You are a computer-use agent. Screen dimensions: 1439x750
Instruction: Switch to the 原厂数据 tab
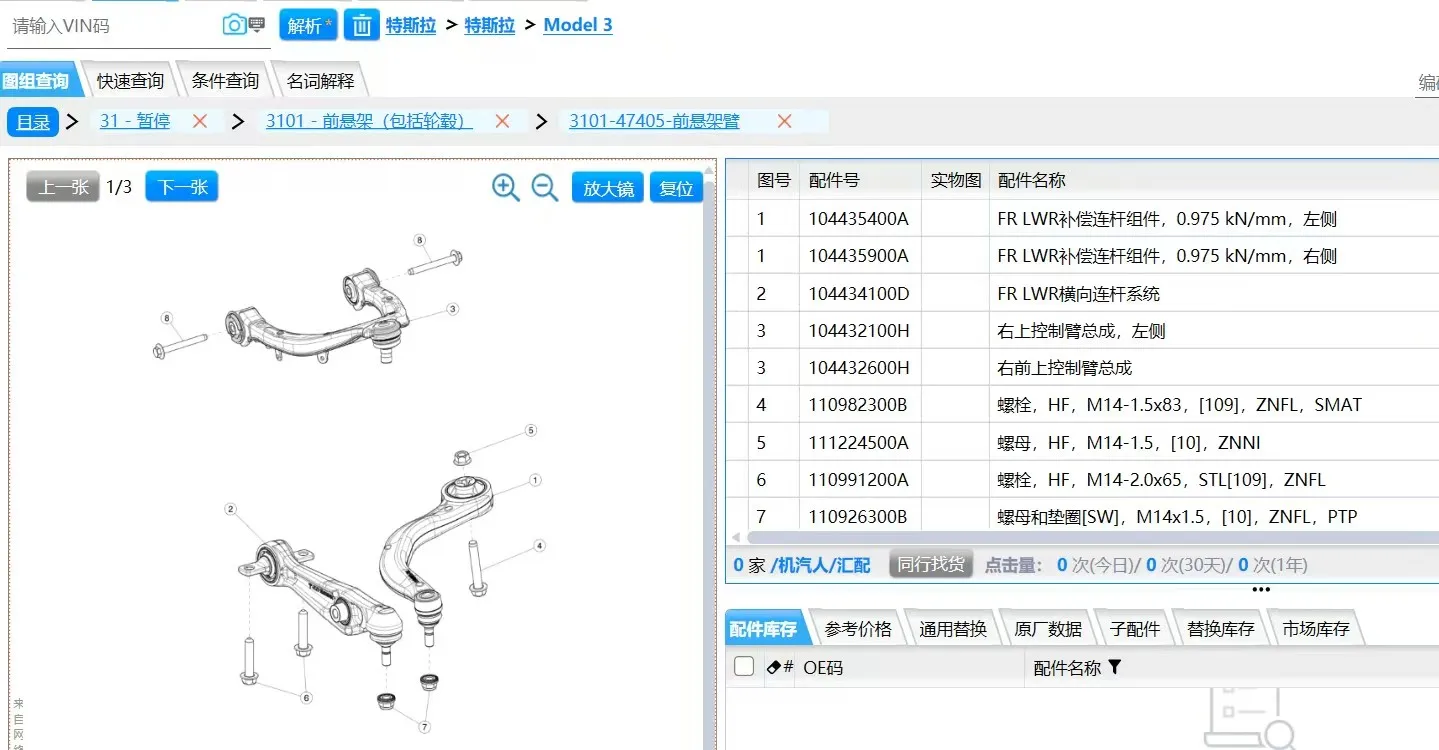1048,629
